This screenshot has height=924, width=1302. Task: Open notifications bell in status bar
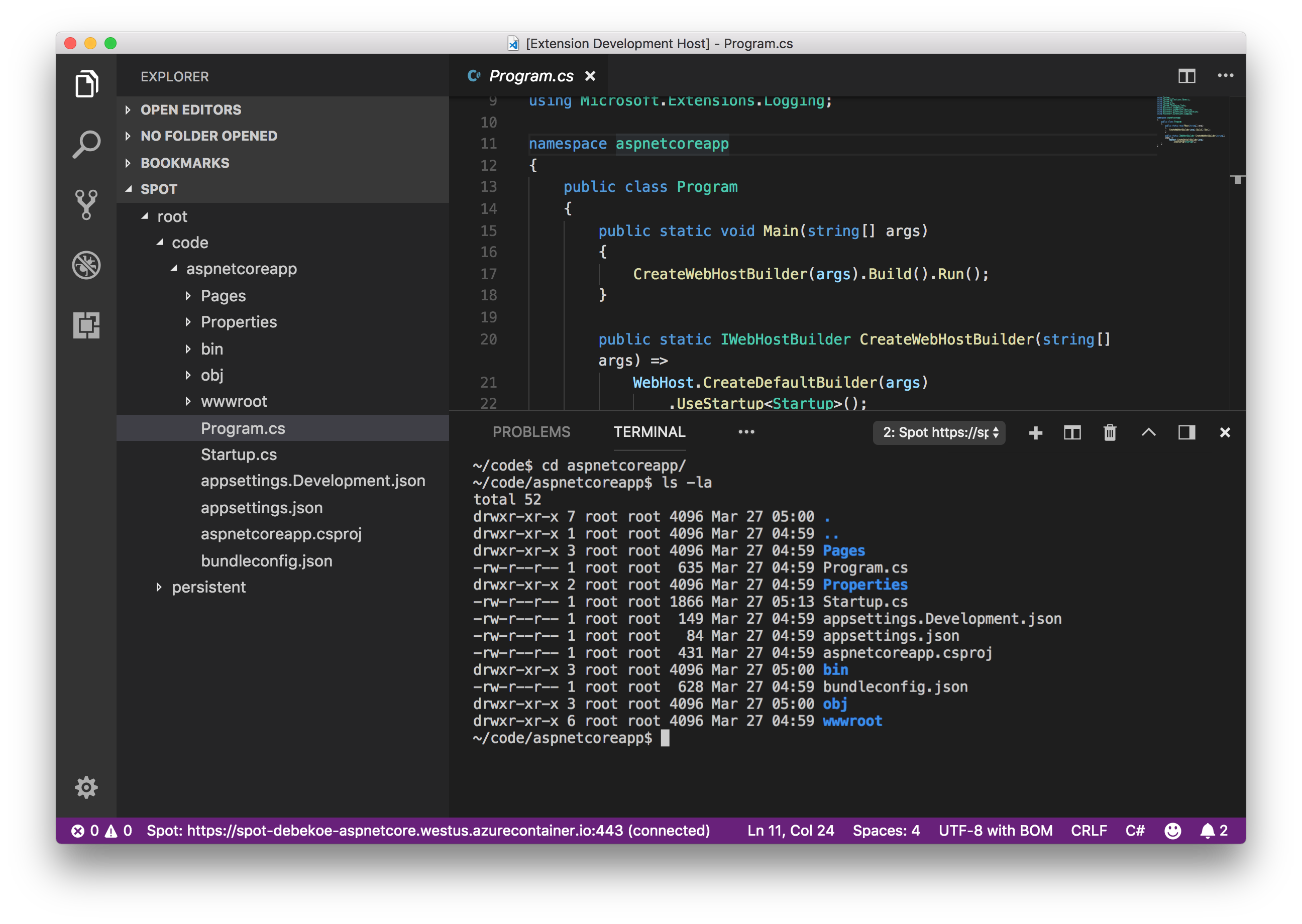(1207, 831)
